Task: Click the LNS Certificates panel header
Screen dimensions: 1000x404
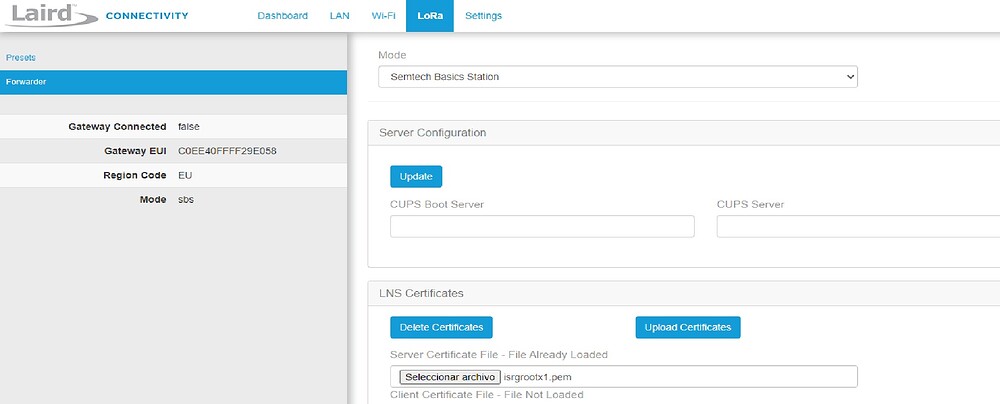Action: click(x=421, y=293)
